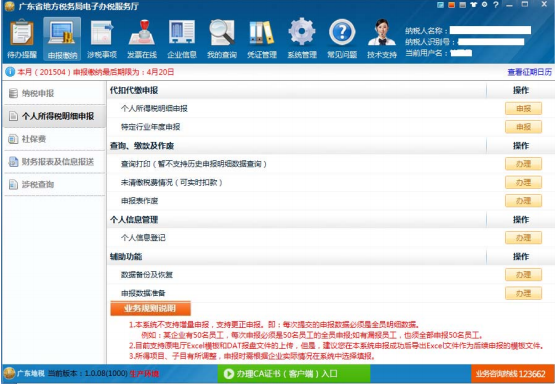
Task: Open 办理CA证书（客户端）入口 in status bar
Action: pyautogui.click(x=294, y=374)
